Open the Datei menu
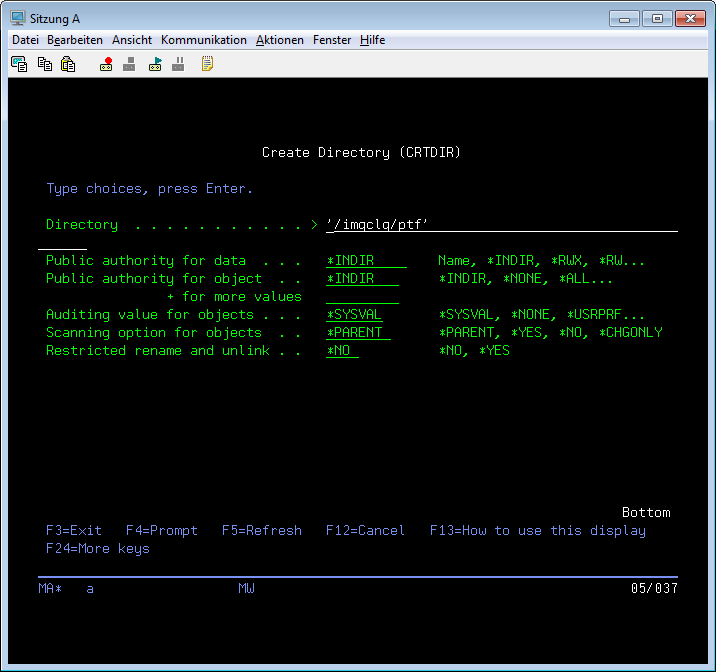Image resolution: width=716 pixels, height=672 pixels. [x=25, y=40]
